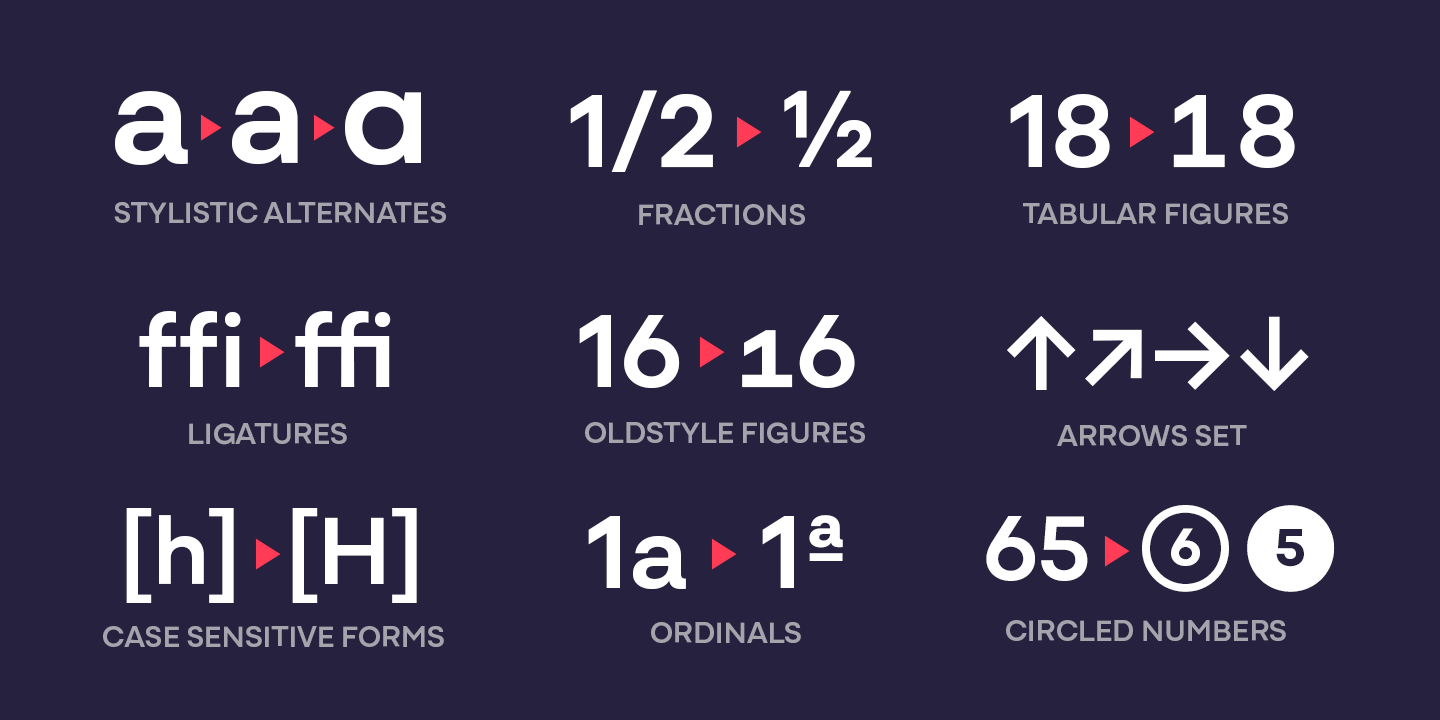This screenshot has height=720, width=1440.
Task: Click the Oldstyle Figures label
Action: tap(725, 433)
